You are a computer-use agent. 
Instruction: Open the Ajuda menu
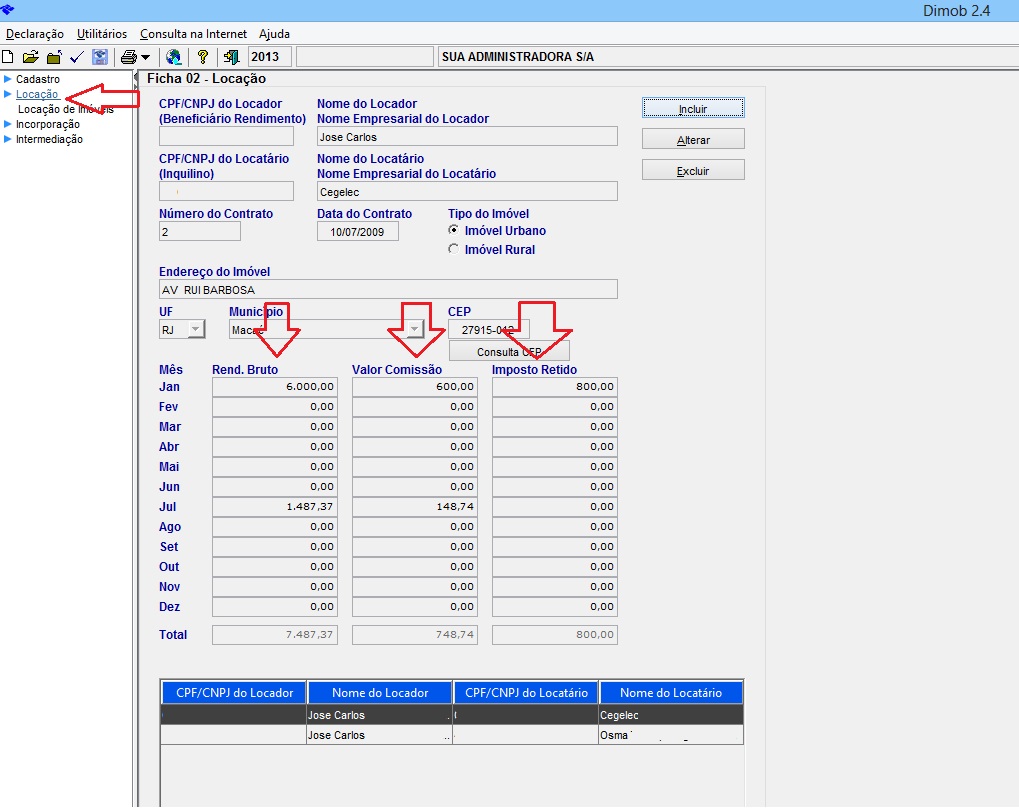274,34
